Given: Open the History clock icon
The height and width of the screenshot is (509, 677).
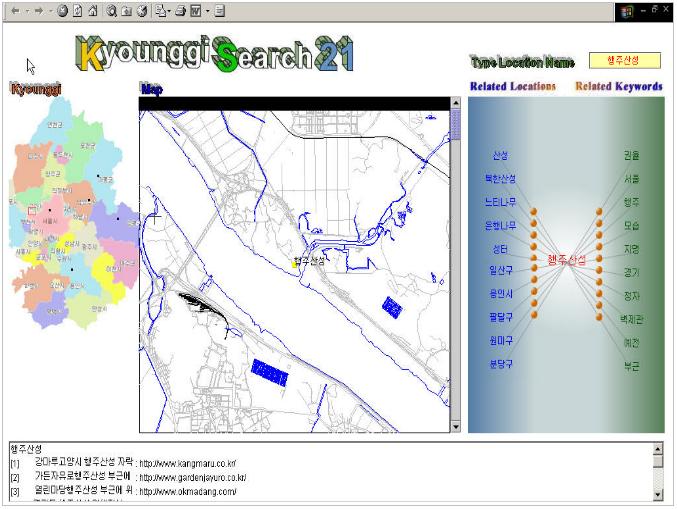Looking at the screenshot, I should (x=142, y=11).
